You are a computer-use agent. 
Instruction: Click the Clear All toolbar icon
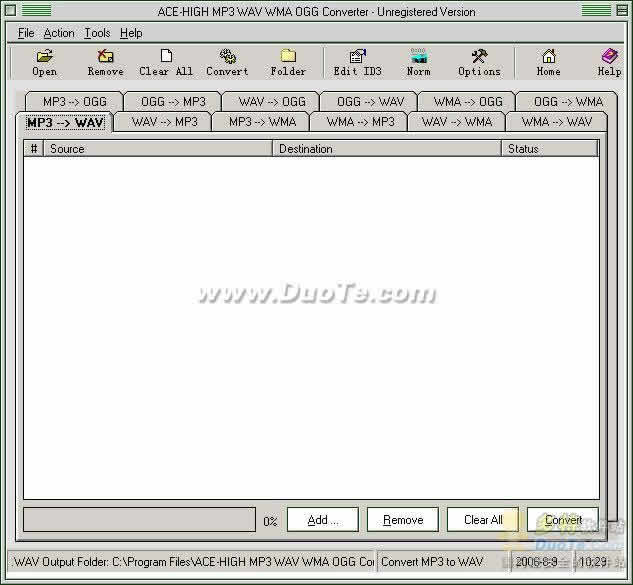click(x=166, y=63)
